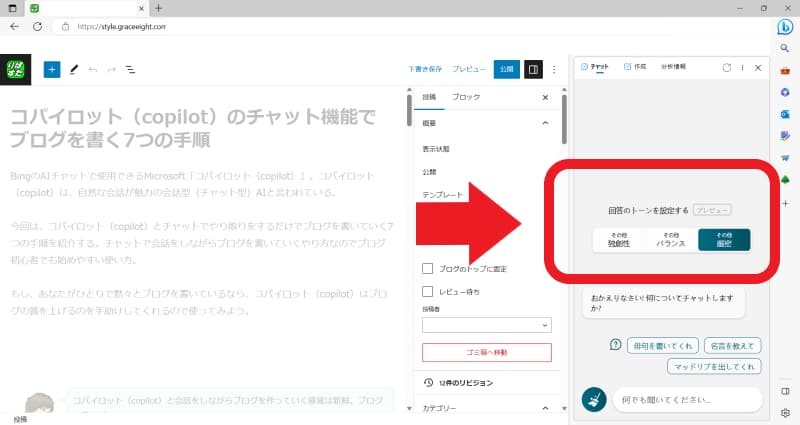Click ゴミ箱へ移動 button
Screen dimensions: 800x425
click(x=487, y=353)
